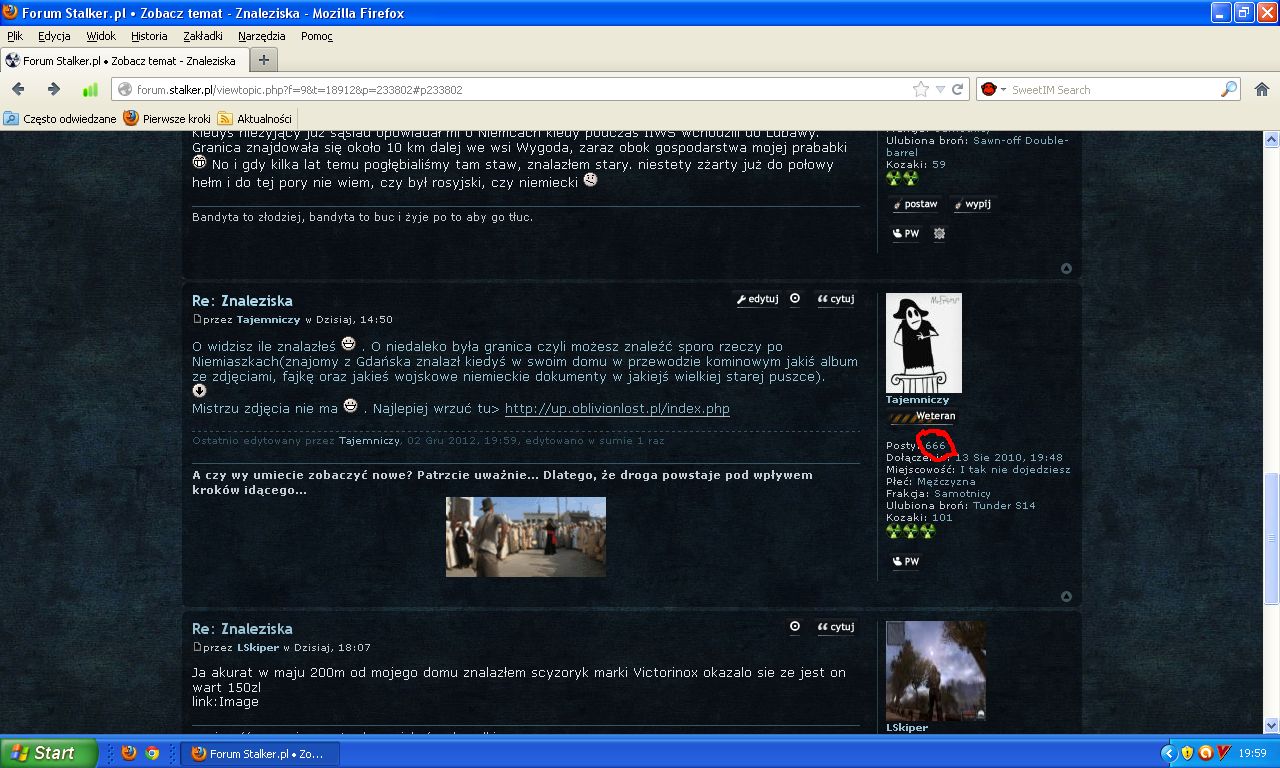Open the Firefox home page icon
Viewport: 1280px width, 768px height.
point(1261,89)
